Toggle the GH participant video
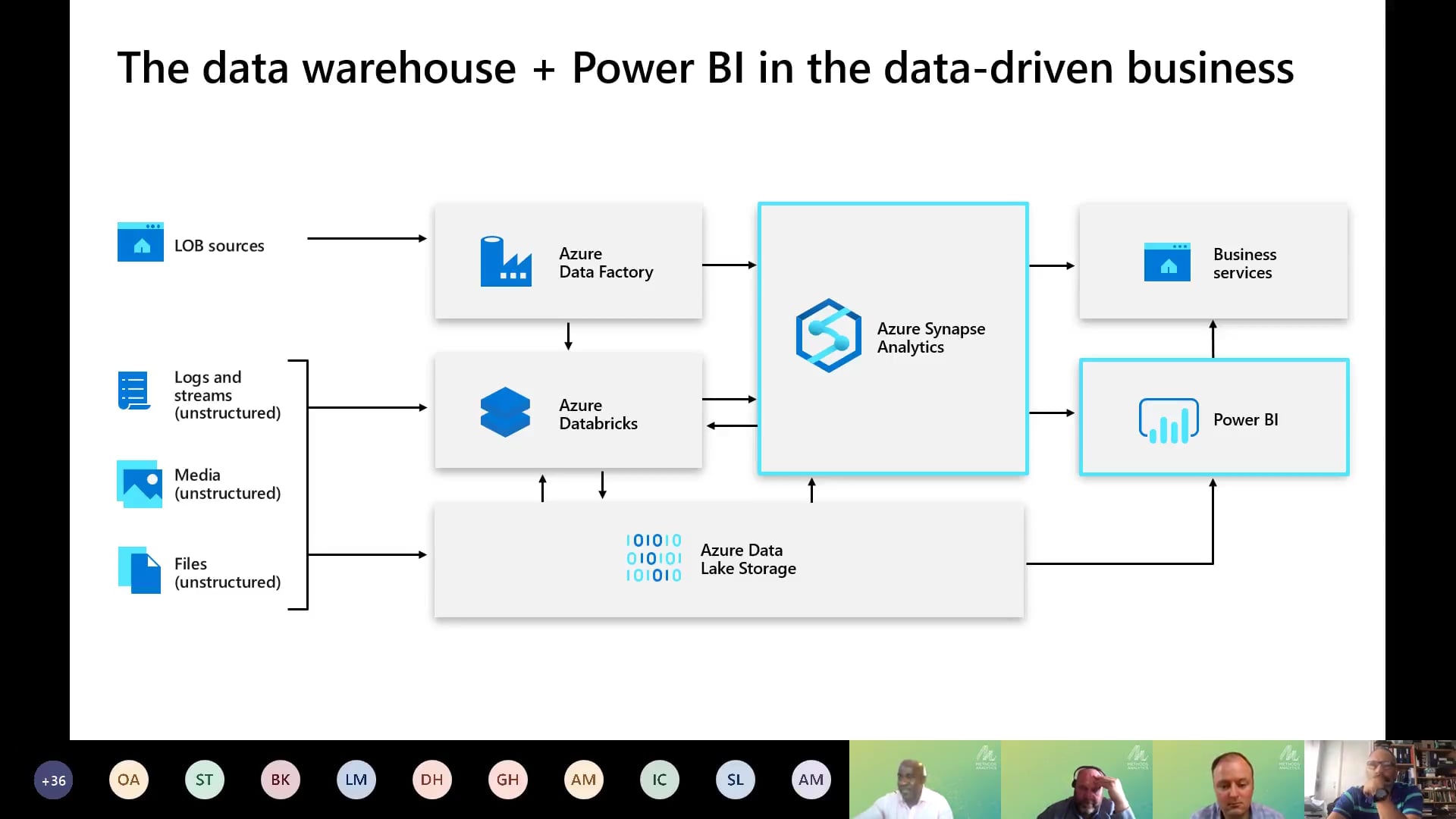This screenshot has width=1456, height=819. pos(506,779)
